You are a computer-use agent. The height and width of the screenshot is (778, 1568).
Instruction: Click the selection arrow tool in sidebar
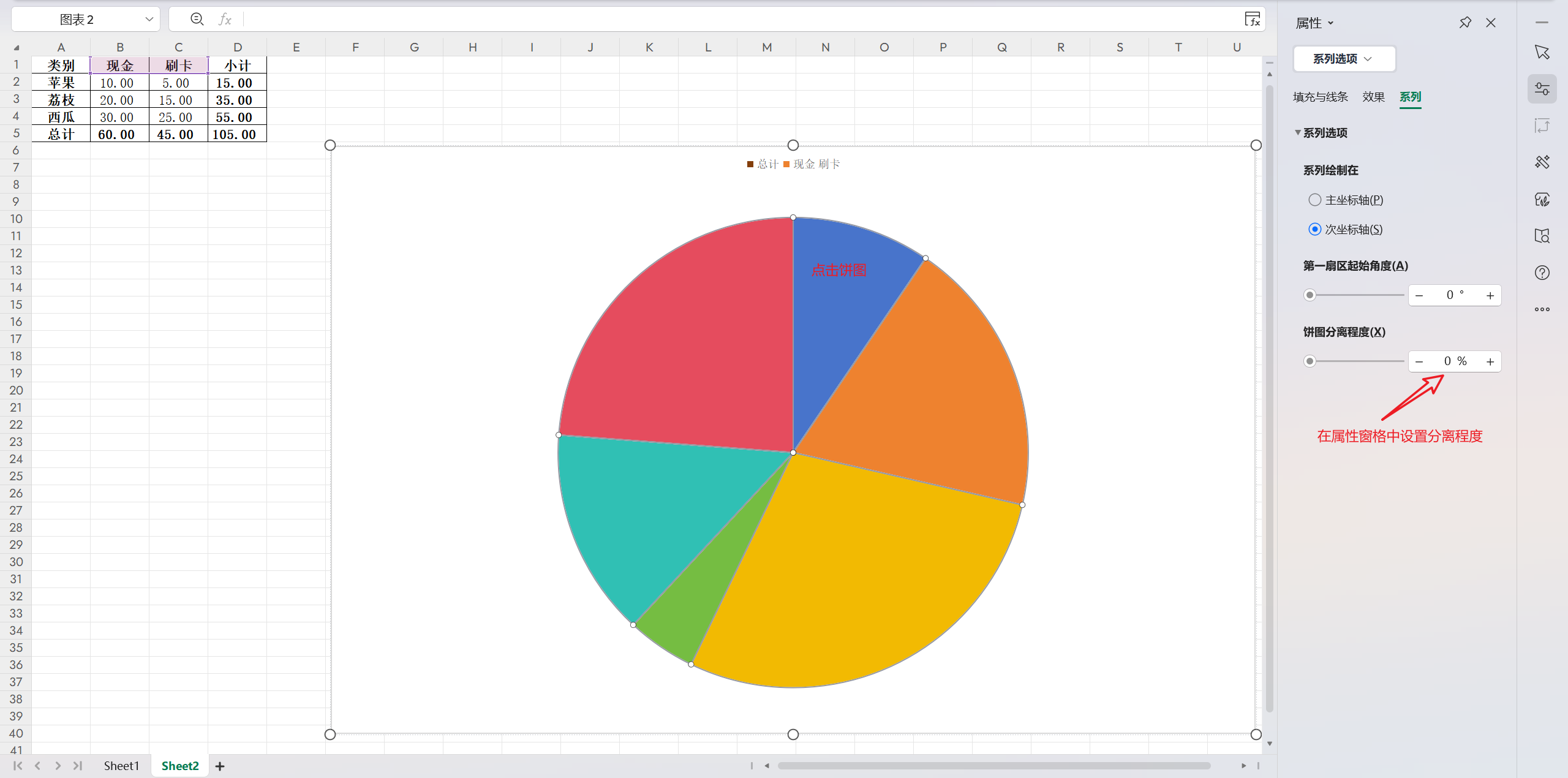pyautogui.click(x=1542, y=52)
